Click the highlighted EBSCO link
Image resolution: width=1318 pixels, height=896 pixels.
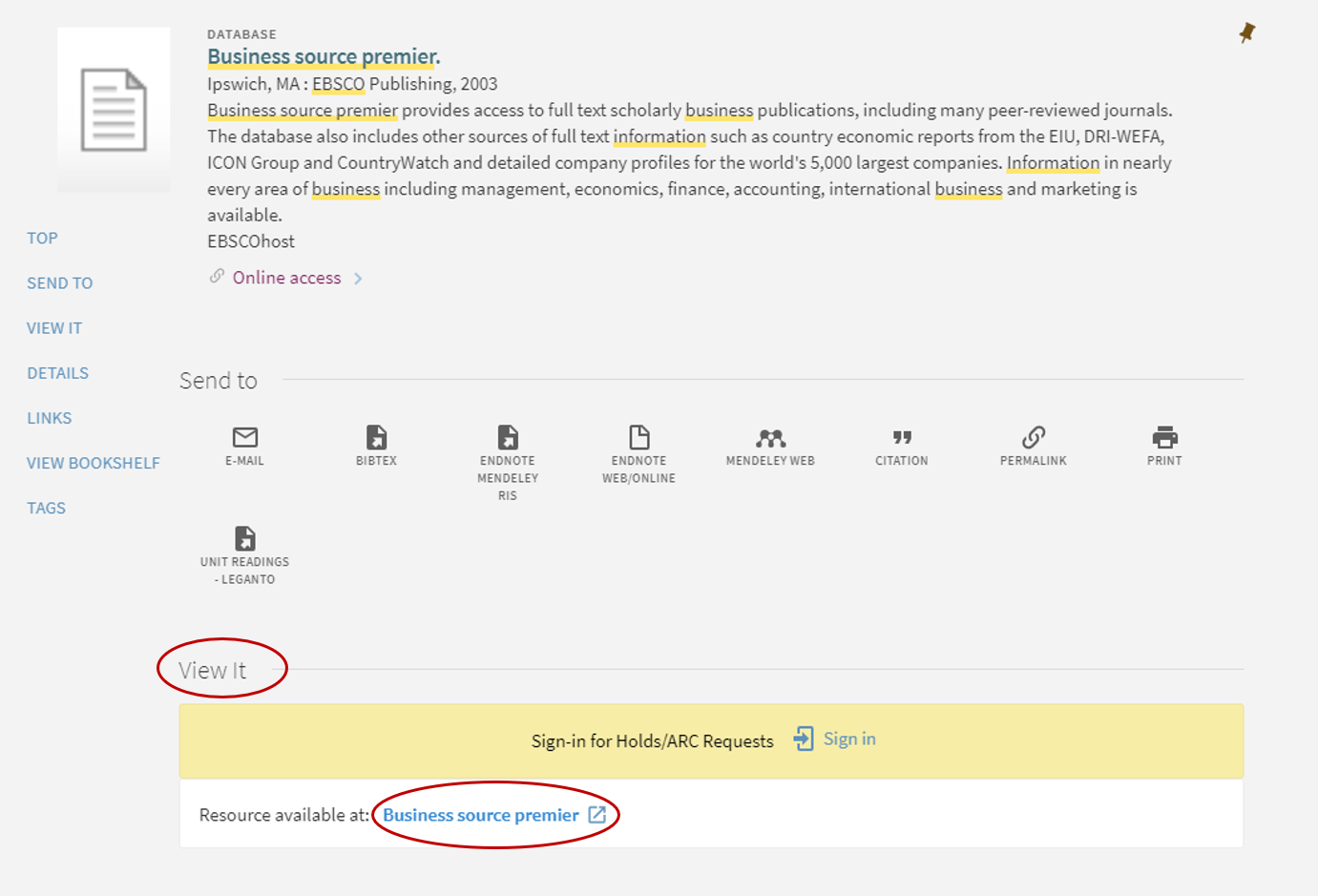point(339,83)
